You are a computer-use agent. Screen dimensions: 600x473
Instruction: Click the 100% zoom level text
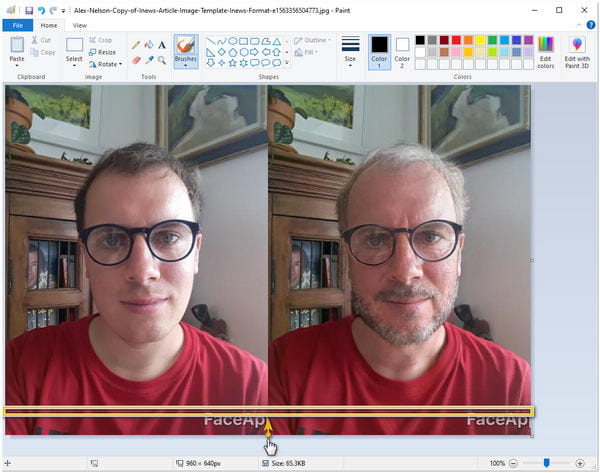click(x=497, y=463)
